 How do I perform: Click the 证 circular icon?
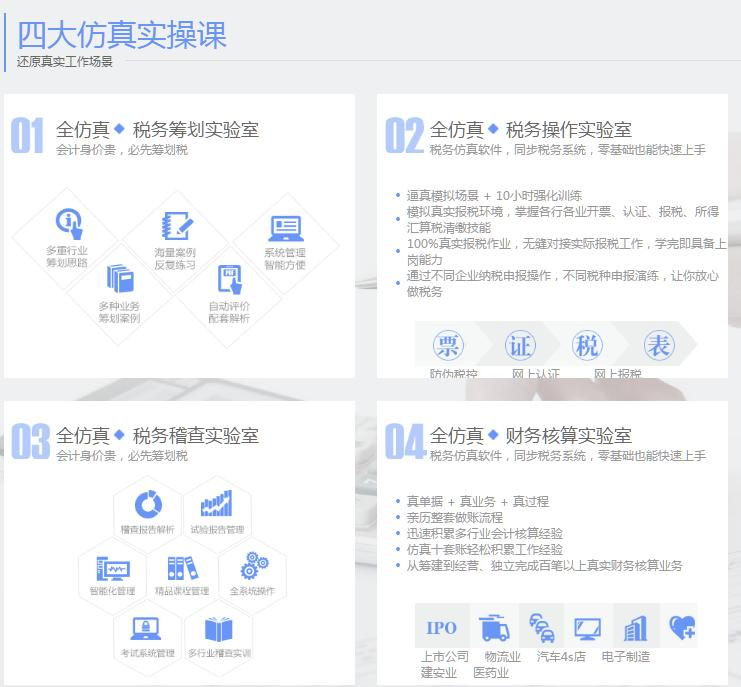pos(520,345)
